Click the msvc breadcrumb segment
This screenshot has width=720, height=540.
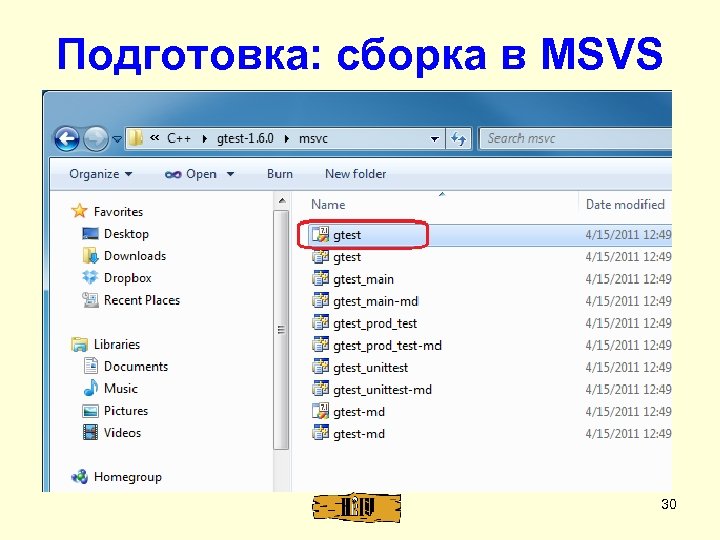pyautogui.click(x=313, y=139)
